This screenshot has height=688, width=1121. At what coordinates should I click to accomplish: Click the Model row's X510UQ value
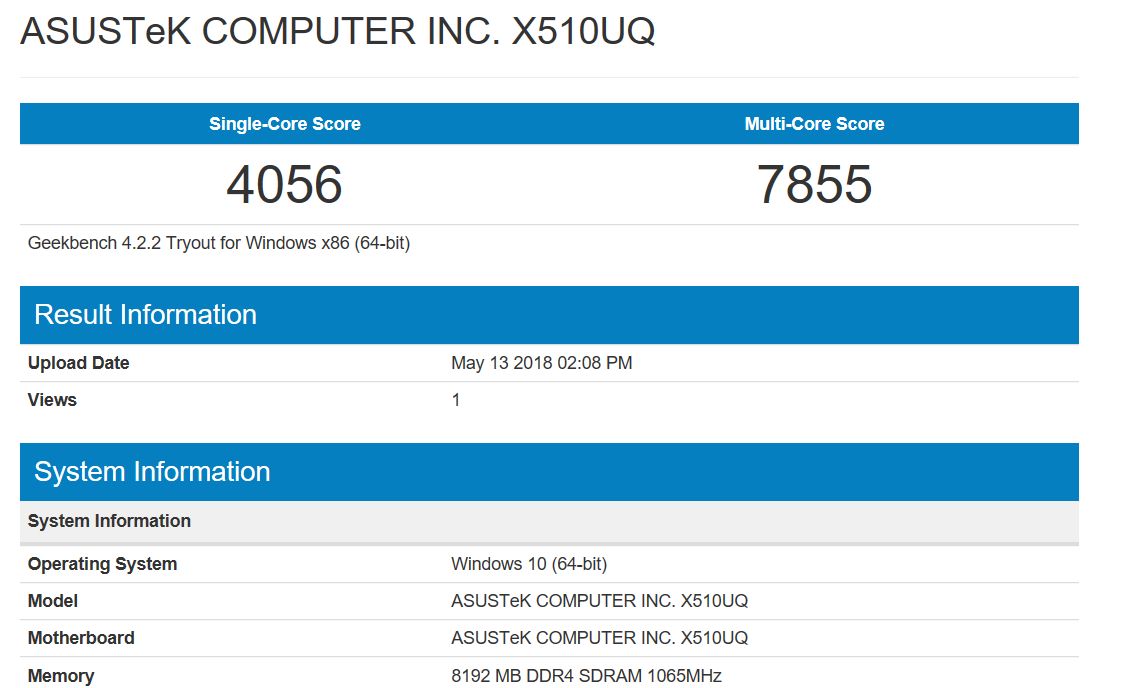click(x=599, y=601)
